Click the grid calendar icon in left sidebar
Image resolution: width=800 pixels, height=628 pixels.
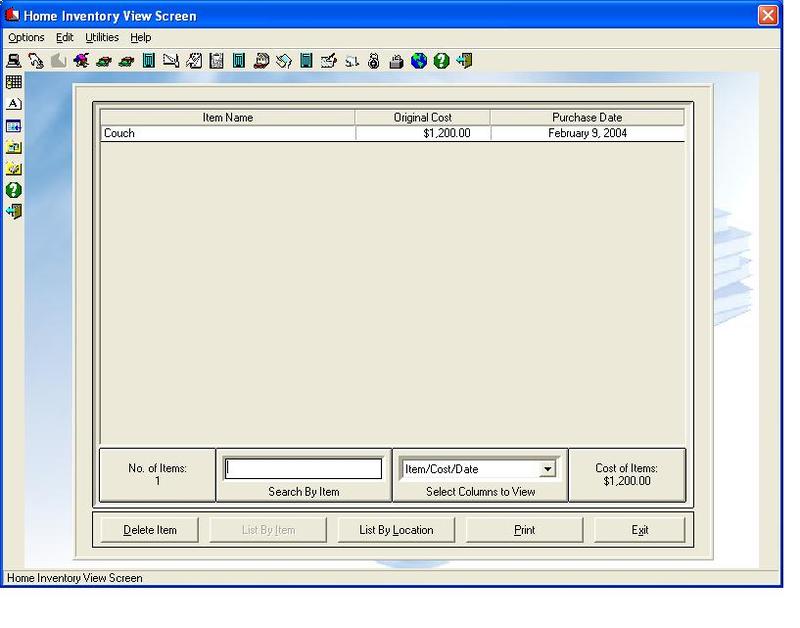(14, 82)
